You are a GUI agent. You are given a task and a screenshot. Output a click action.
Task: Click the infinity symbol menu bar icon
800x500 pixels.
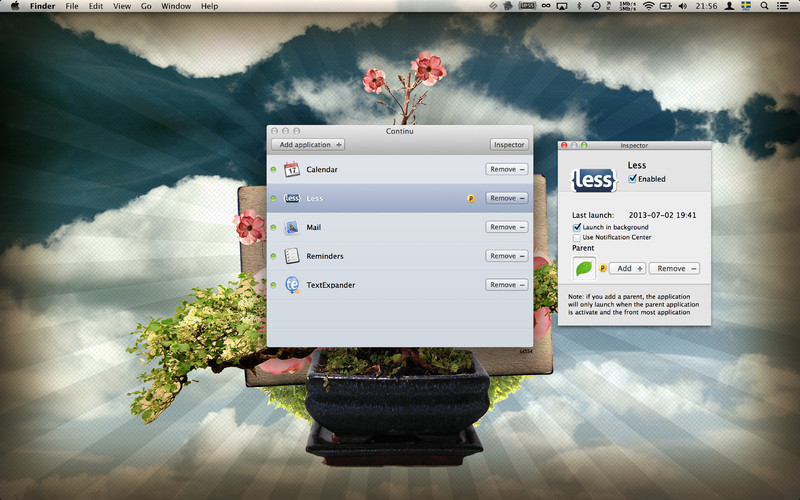click(x=546, y=6)
